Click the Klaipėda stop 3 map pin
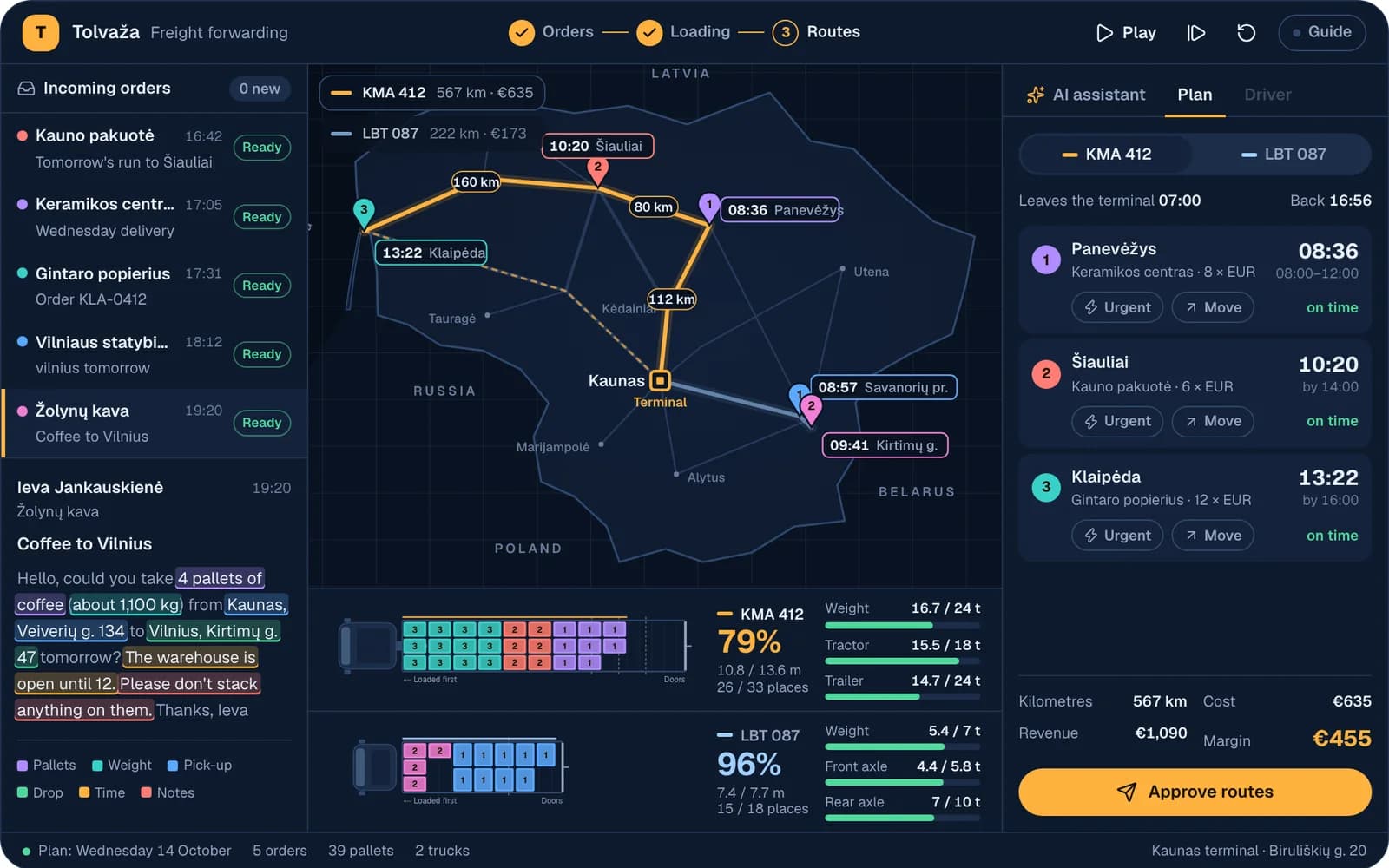The width and height of the screenshot is (1389, 868). pyautogui.click(x=364, y=213)
